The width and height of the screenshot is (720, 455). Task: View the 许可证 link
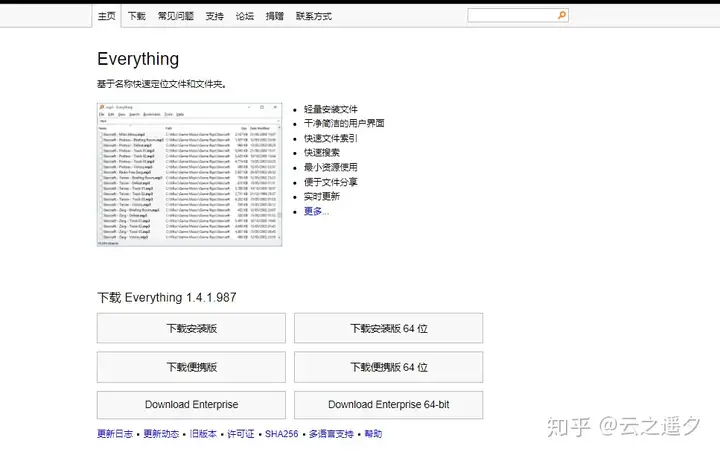(241, 433)
